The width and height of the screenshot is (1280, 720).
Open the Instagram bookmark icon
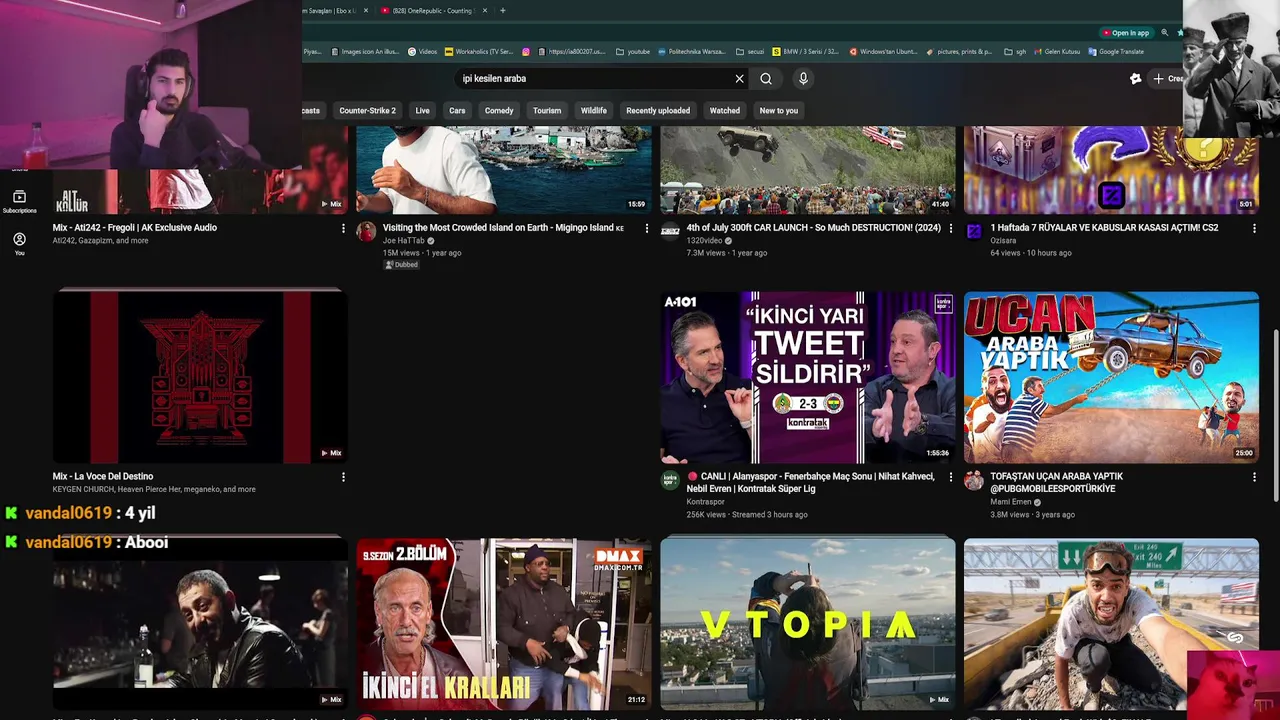(x=526, y=52)
